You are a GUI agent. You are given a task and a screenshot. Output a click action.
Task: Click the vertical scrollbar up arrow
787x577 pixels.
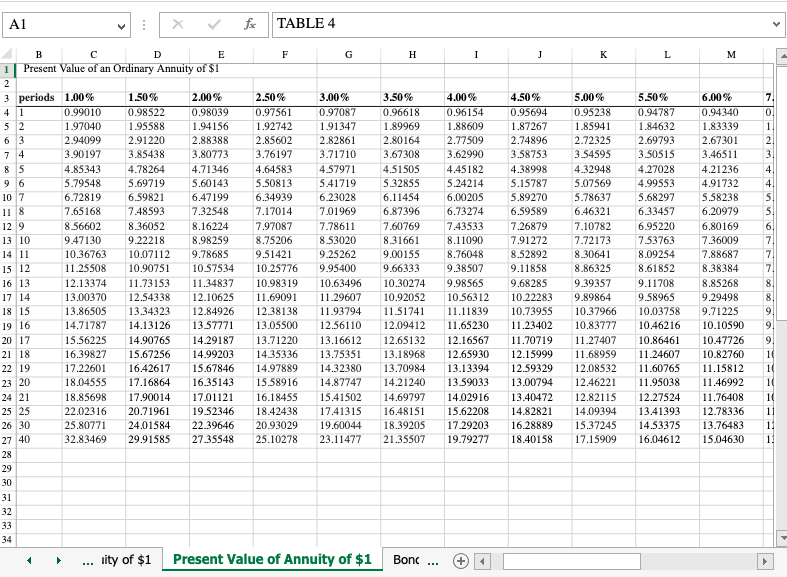pyautogui.click(x=782, y=56)
